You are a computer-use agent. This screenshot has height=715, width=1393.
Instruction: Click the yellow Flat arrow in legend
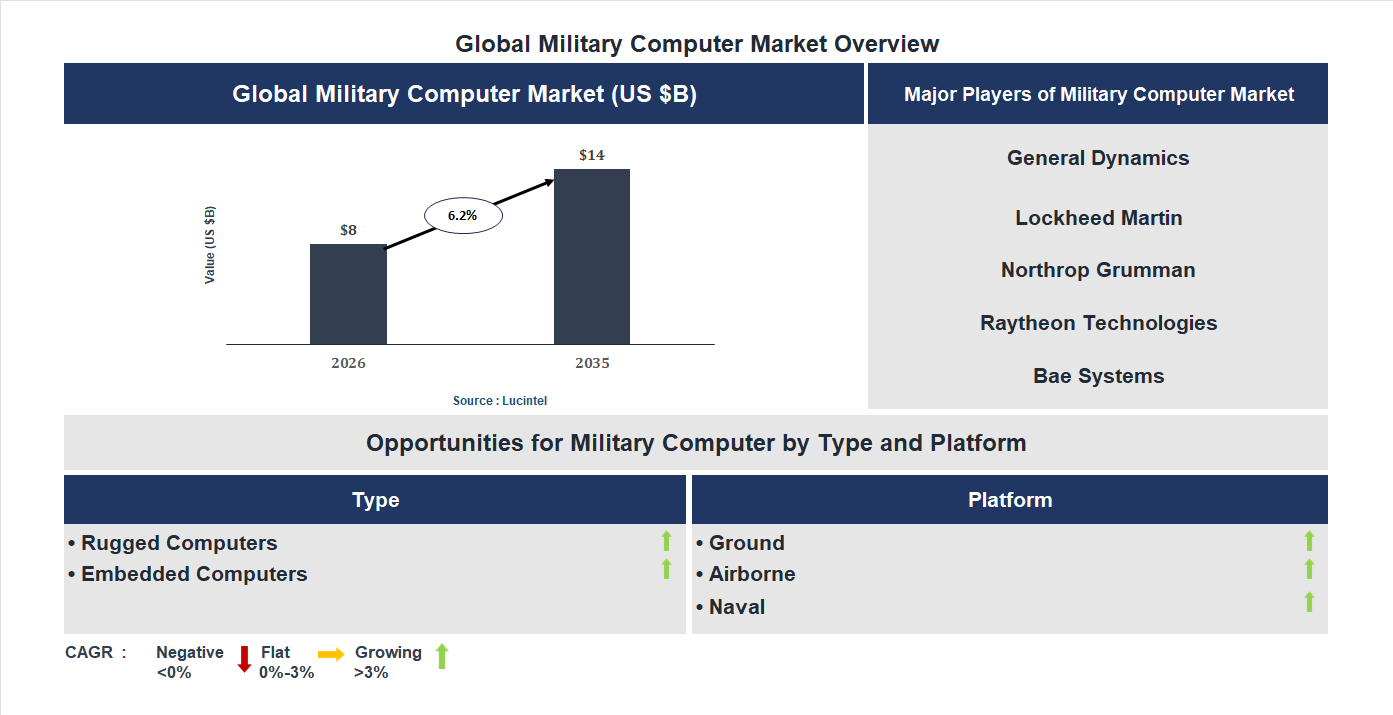[x=331, y=654]
